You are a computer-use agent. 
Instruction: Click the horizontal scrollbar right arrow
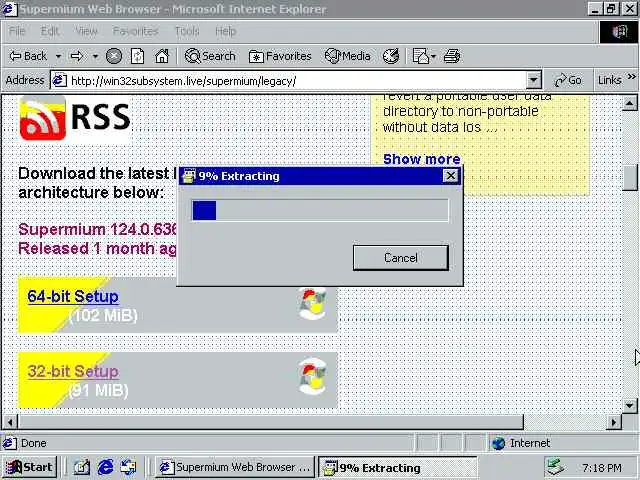[x=613, y=422]
